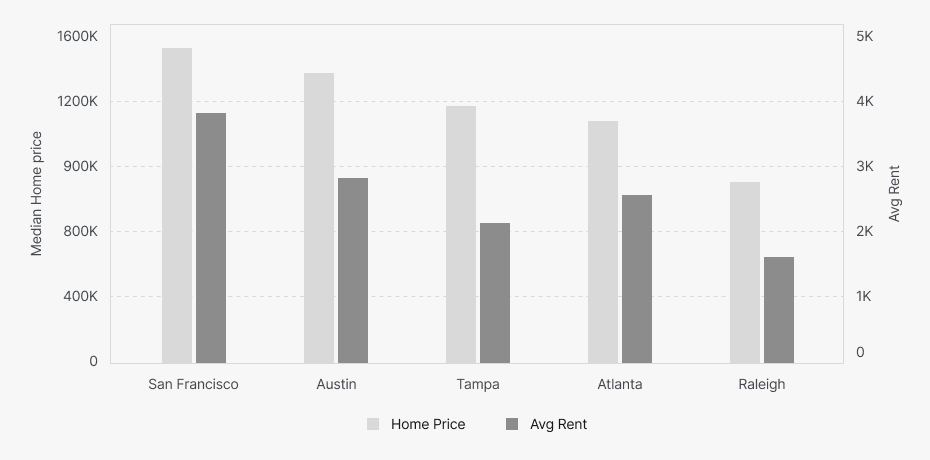Click the San Francisco axis label
Viewport: 930px width, 460px height.
(x=193, y=384)
